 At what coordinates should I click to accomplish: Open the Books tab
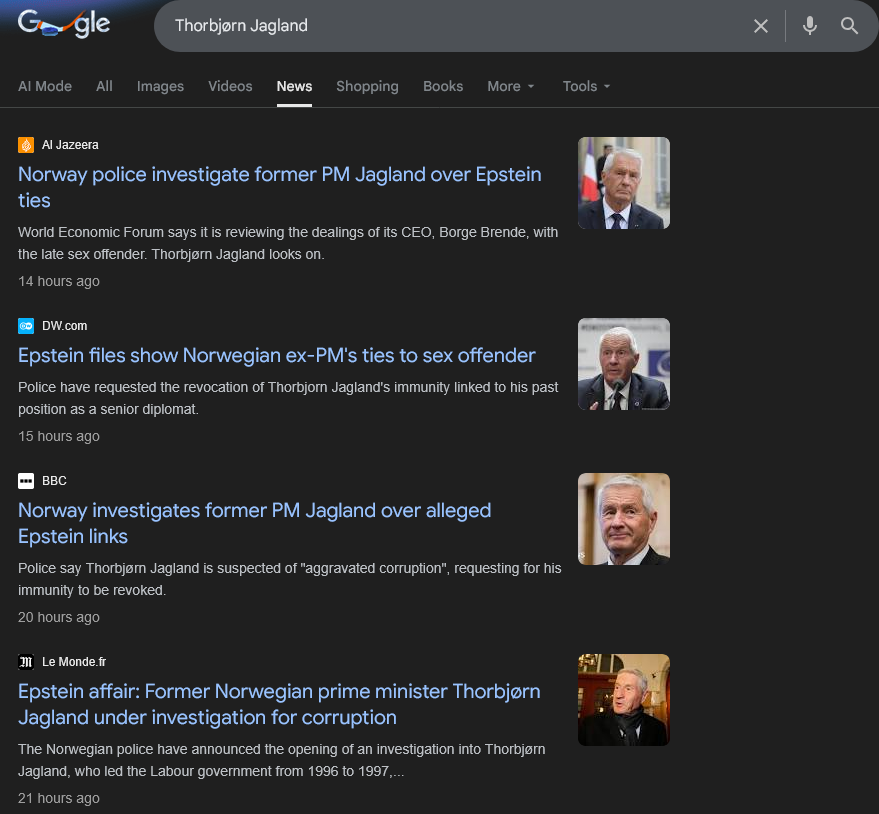(443, 86)
